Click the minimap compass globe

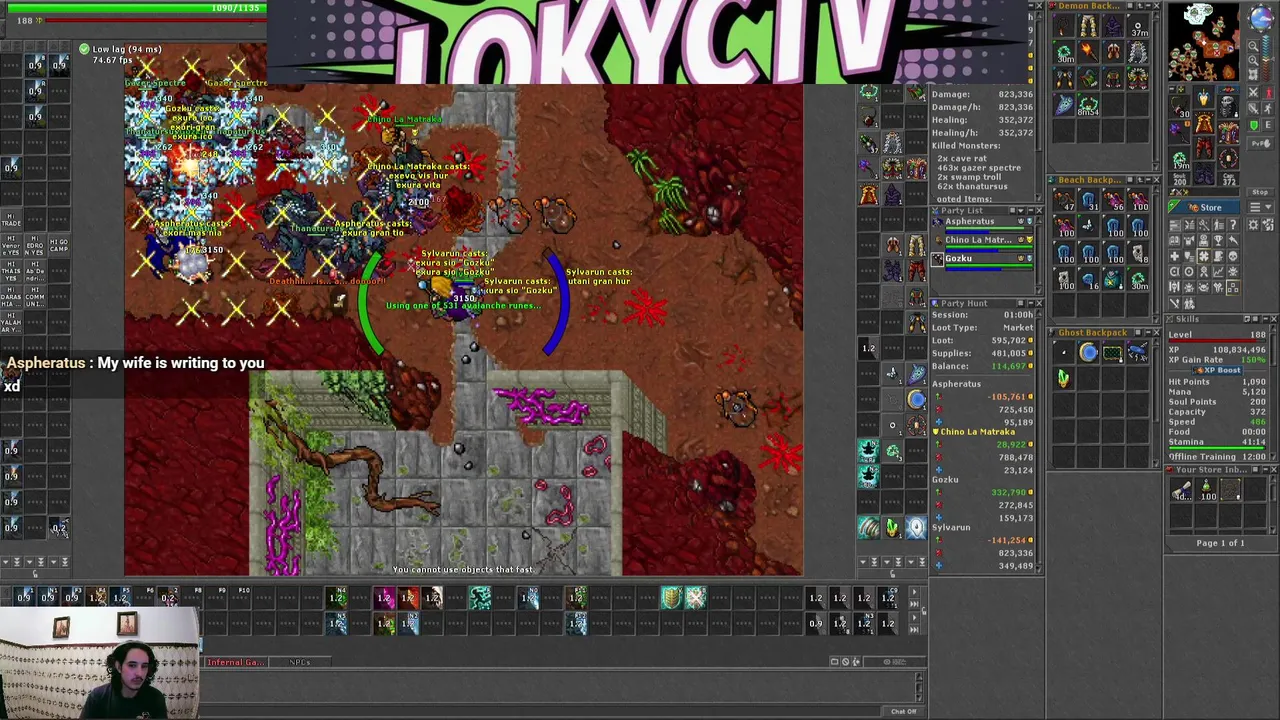pyautogui.click(x=1261, y=20)
